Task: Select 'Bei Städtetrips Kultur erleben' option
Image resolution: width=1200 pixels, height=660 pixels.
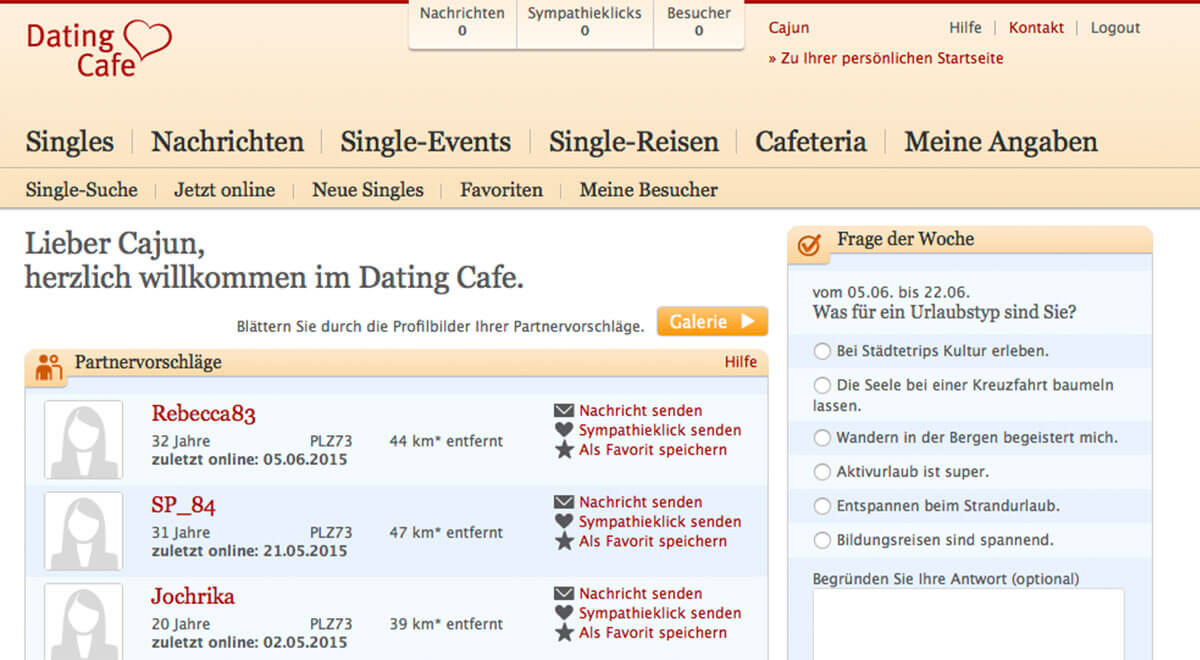Action: (x=822, y=351)
